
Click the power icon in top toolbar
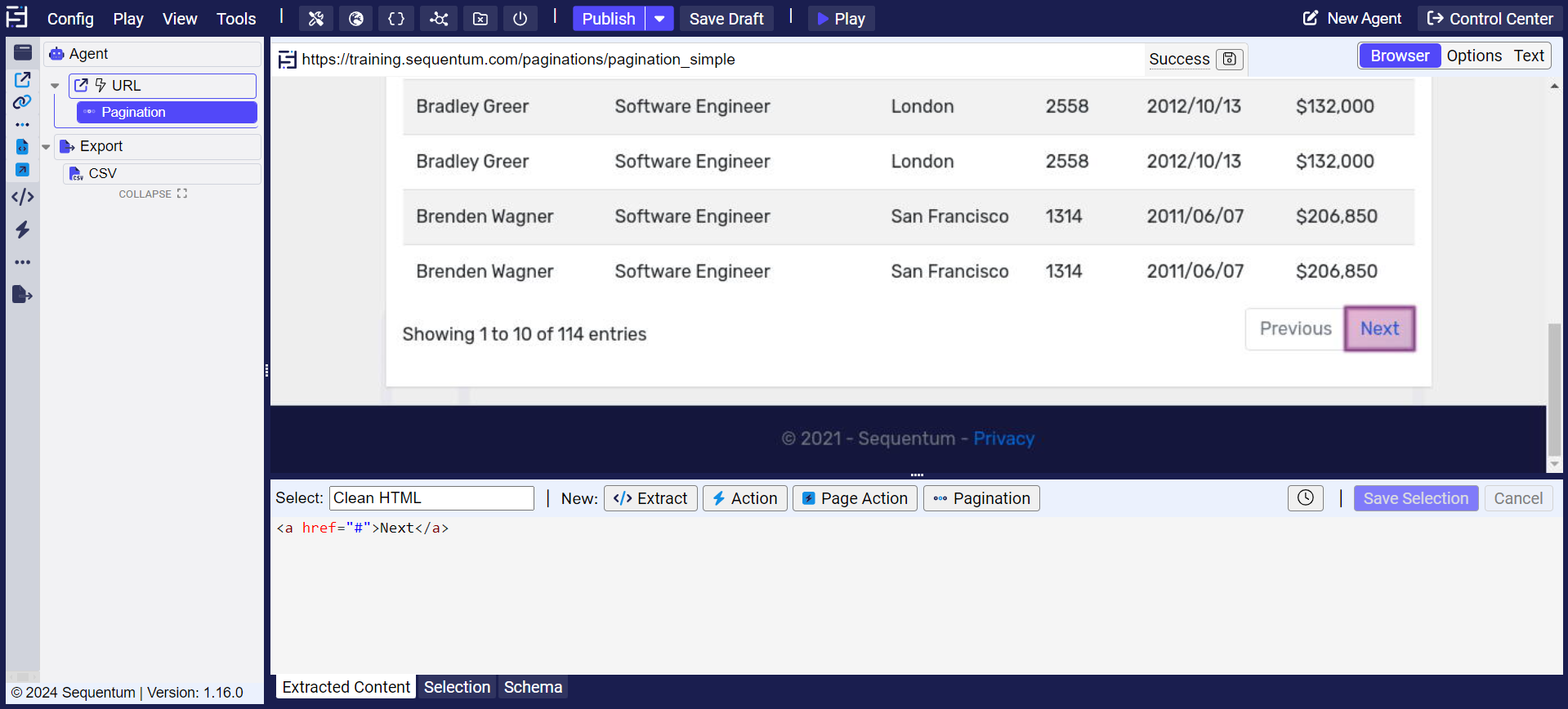click(x=520, y=19)
